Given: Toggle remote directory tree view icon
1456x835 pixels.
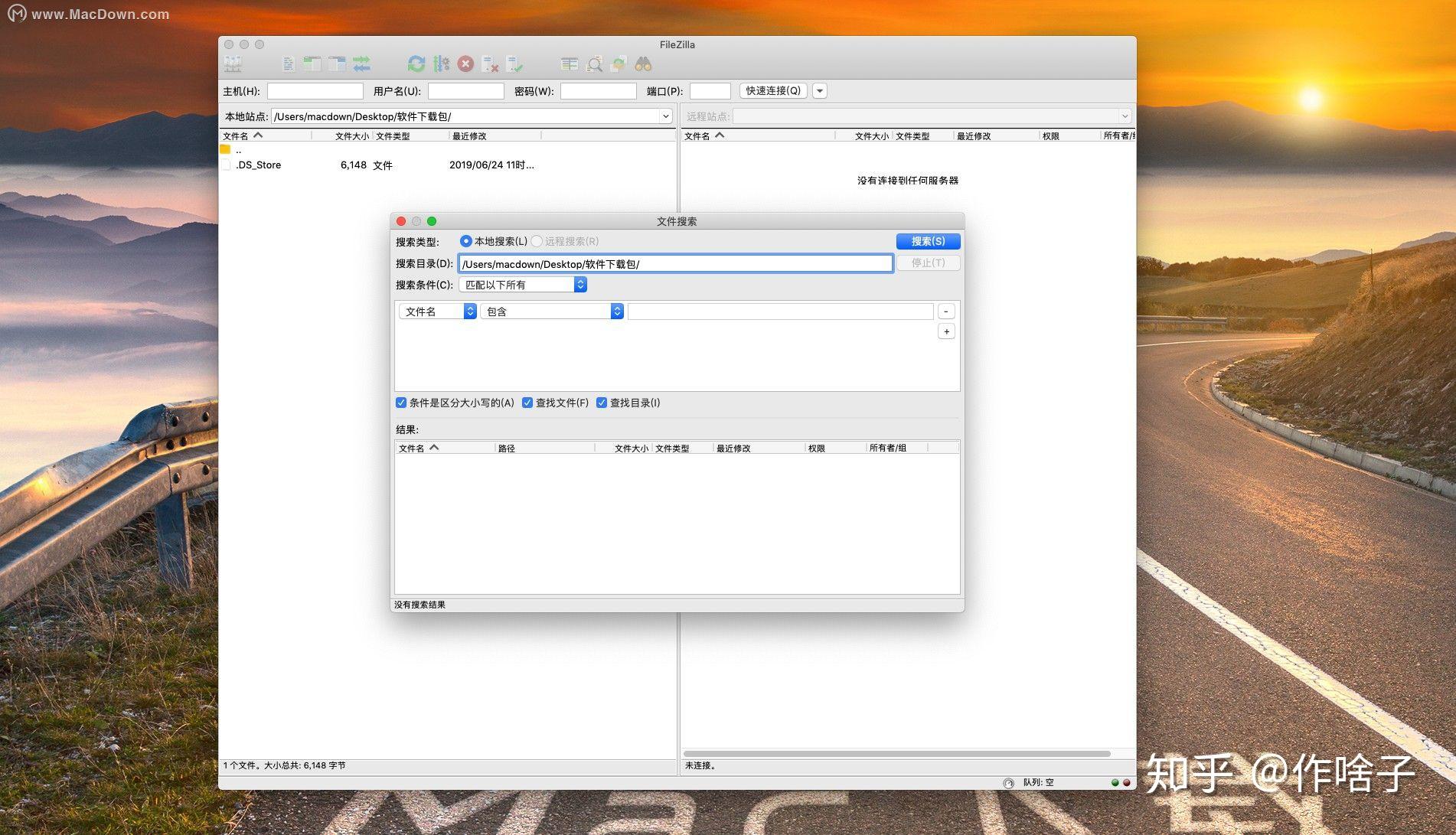Looking at the screenshot, I should coord(337,64).
